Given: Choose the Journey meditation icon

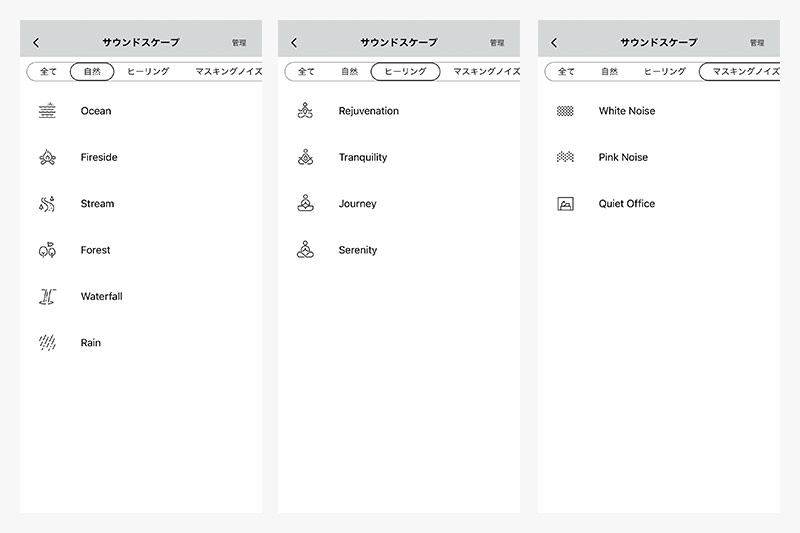Looking at the screenshot, I should [305, 204].
